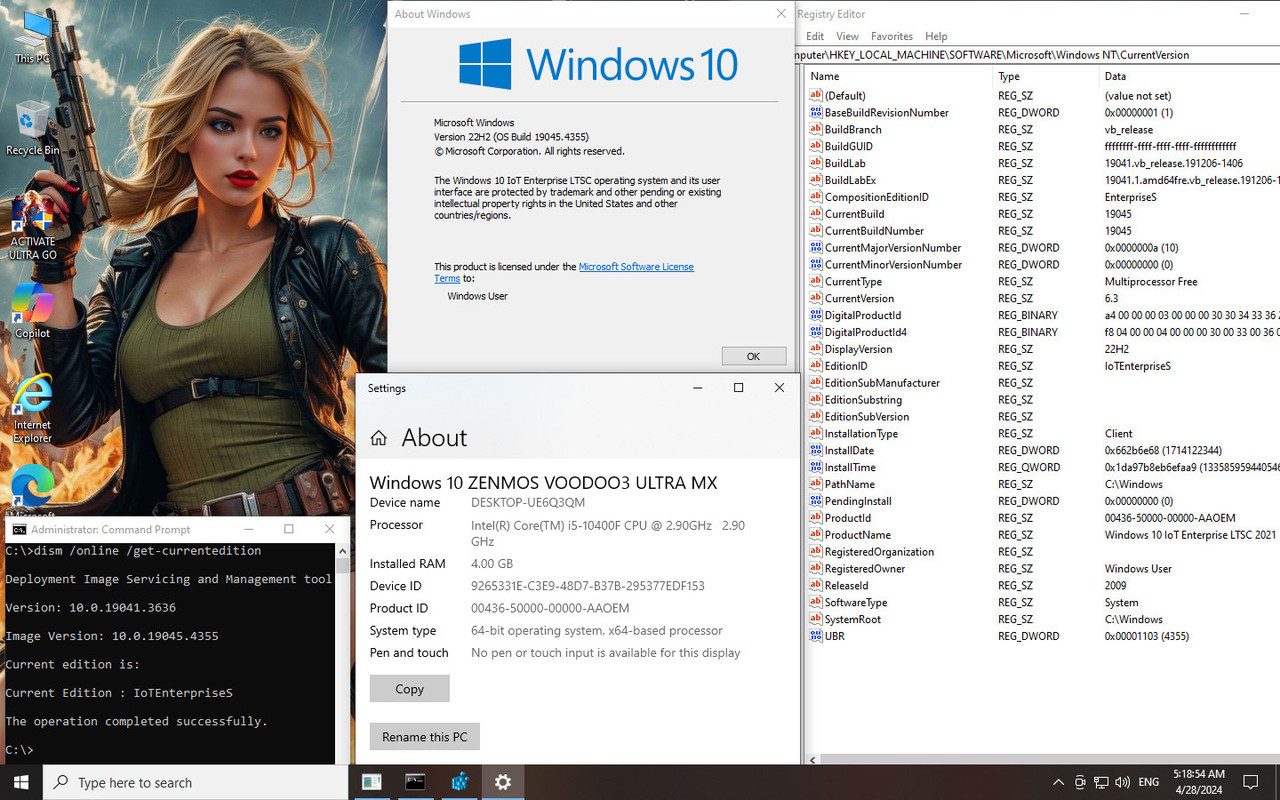Select CurrentBuild value icon
This screenshot has width=1280, height=800.
(x=815, y=214)
